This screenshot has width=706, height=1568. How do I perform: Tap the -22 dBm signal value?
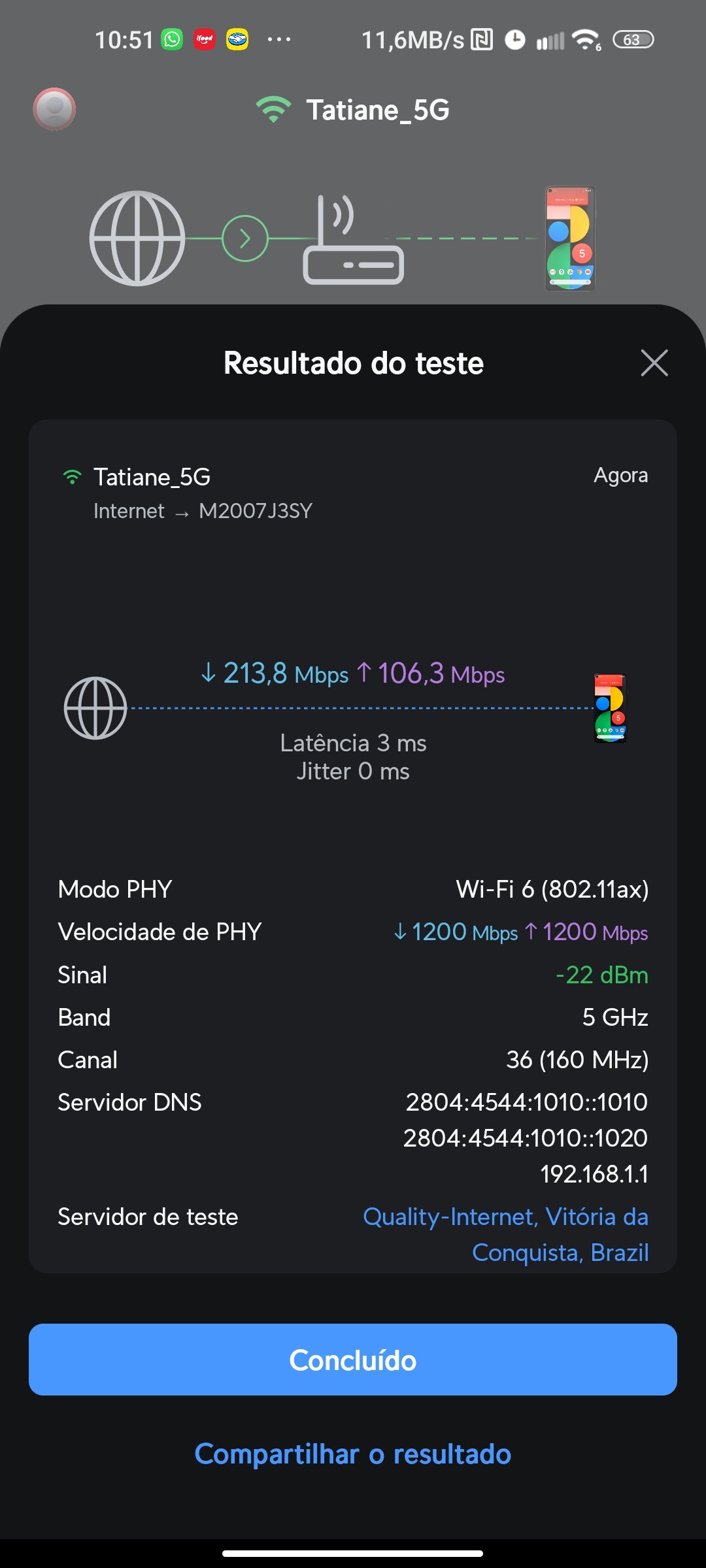coord(601,975)
